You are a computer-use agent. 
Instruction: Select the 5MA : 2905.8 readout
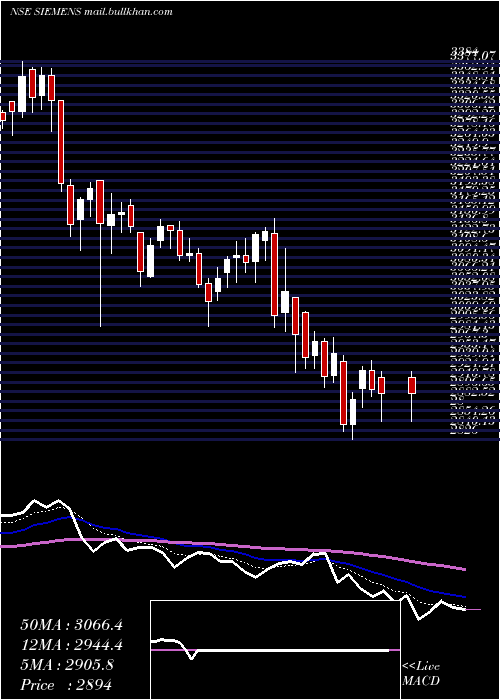point(67,665)
